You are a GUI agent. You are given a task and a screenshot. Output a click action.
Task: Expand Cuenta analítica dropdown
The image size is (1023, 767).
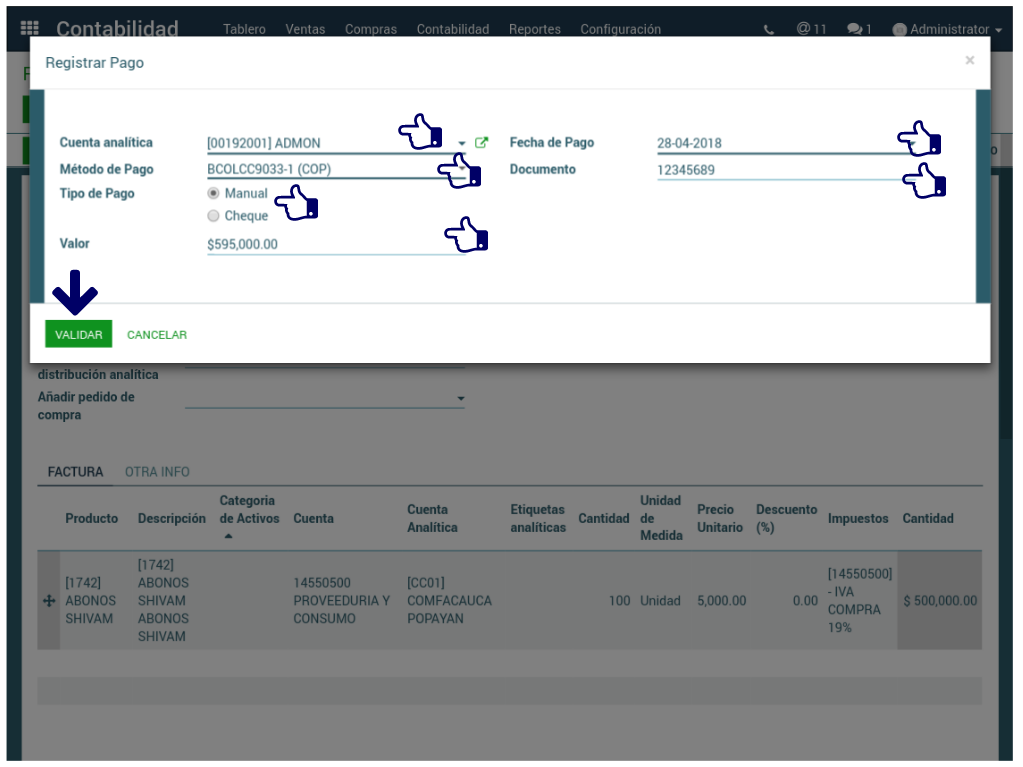462,143
